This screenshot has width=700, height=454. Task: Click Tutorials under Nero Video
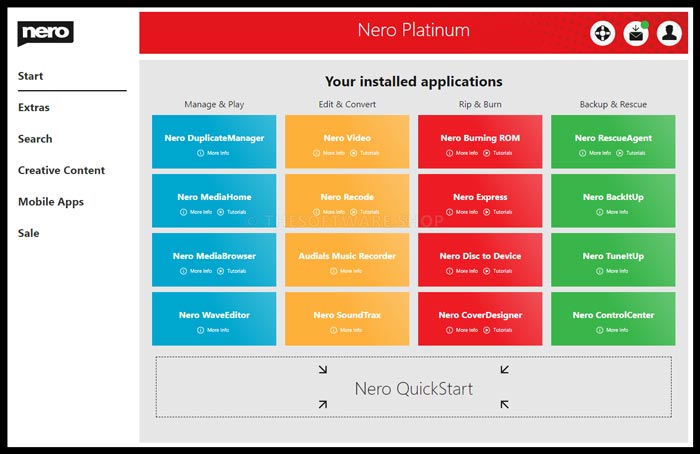click(x=365, y=153)
